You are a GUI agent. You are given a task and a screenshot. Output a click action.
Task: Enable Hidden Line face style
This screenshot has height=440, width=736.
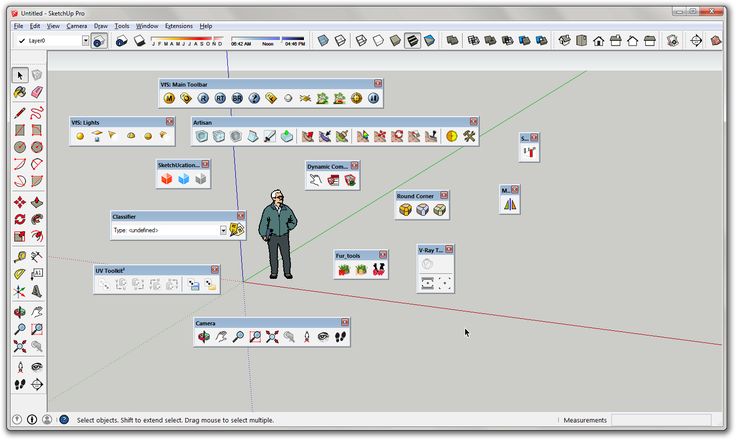tap(378, 41)
